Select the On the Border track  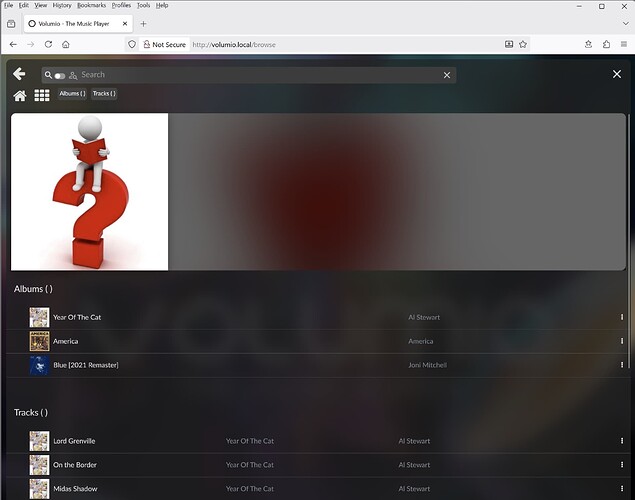tap(73, 465)
